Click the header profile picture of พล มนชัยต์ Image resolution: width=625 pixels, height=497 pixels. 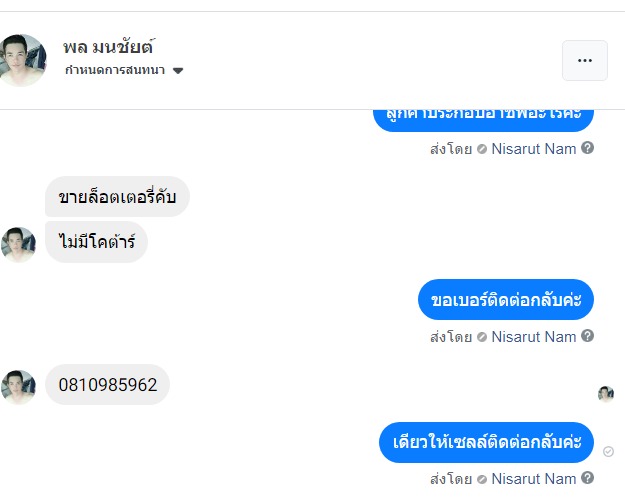23,60
